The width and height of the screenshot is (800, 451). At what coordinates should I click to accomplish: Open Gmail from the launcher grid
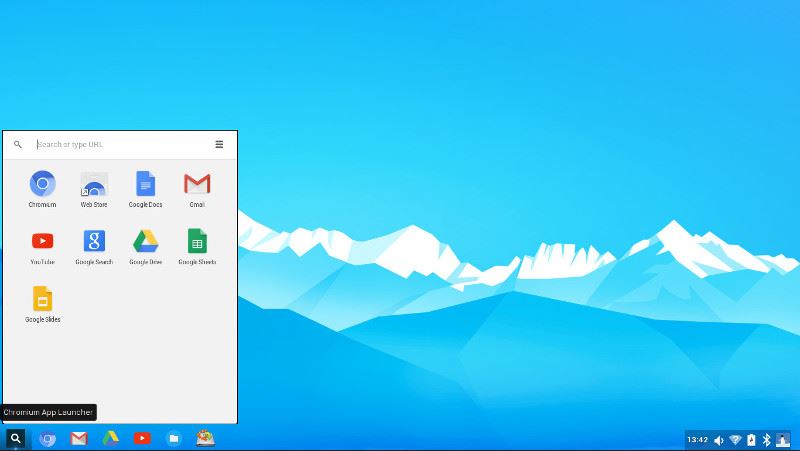pos(197,185)
